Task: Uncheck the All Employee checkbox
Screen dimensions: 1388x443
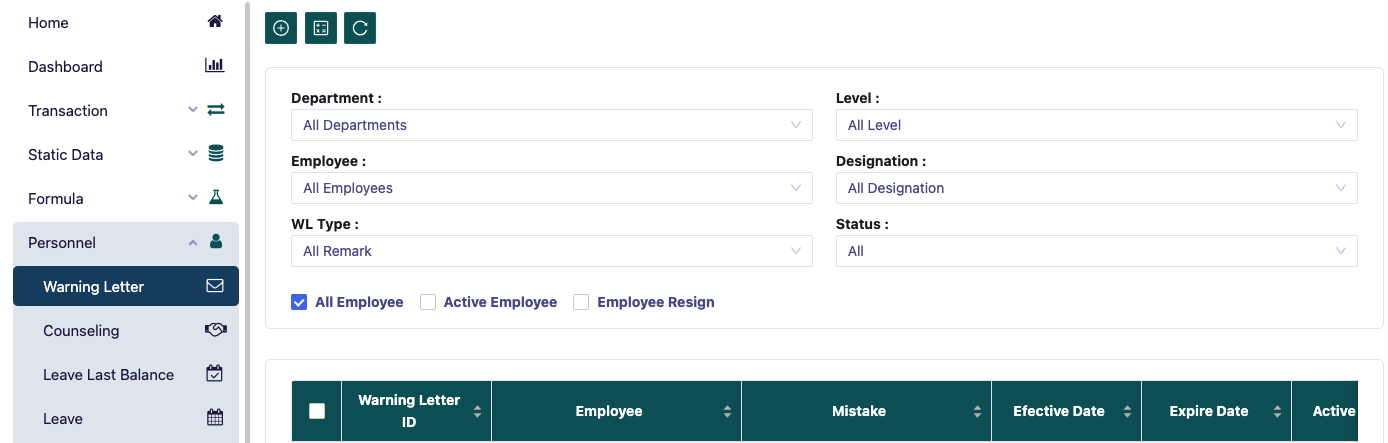Action: pos(299,302)
